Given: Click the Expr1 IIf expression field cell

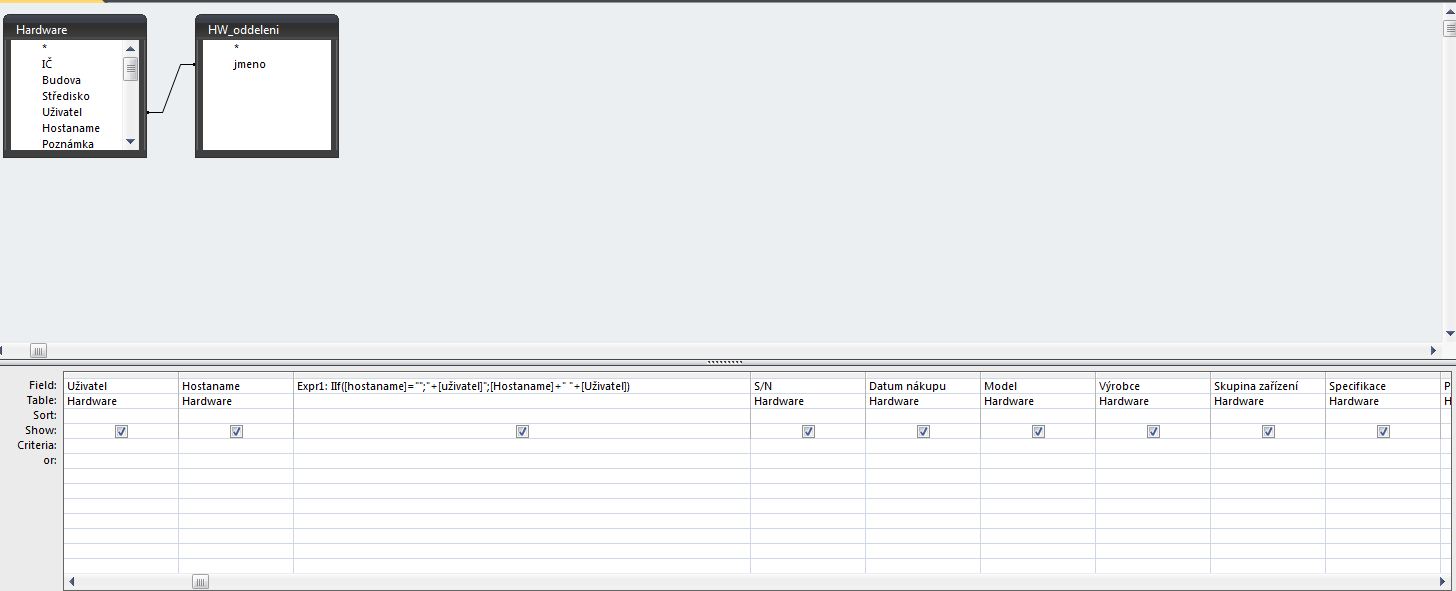Looking at the screenshot, I should point(521,386).
